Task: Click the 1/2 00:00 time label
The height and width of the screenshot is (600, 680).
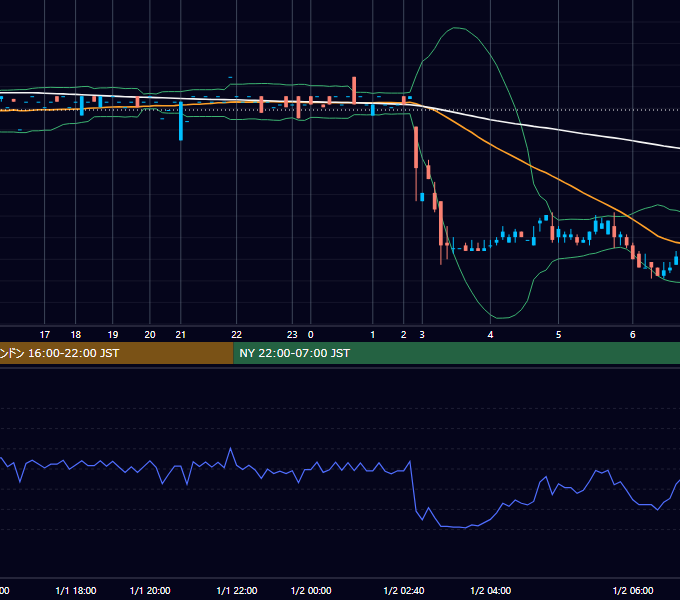Action: pos(311,590)
